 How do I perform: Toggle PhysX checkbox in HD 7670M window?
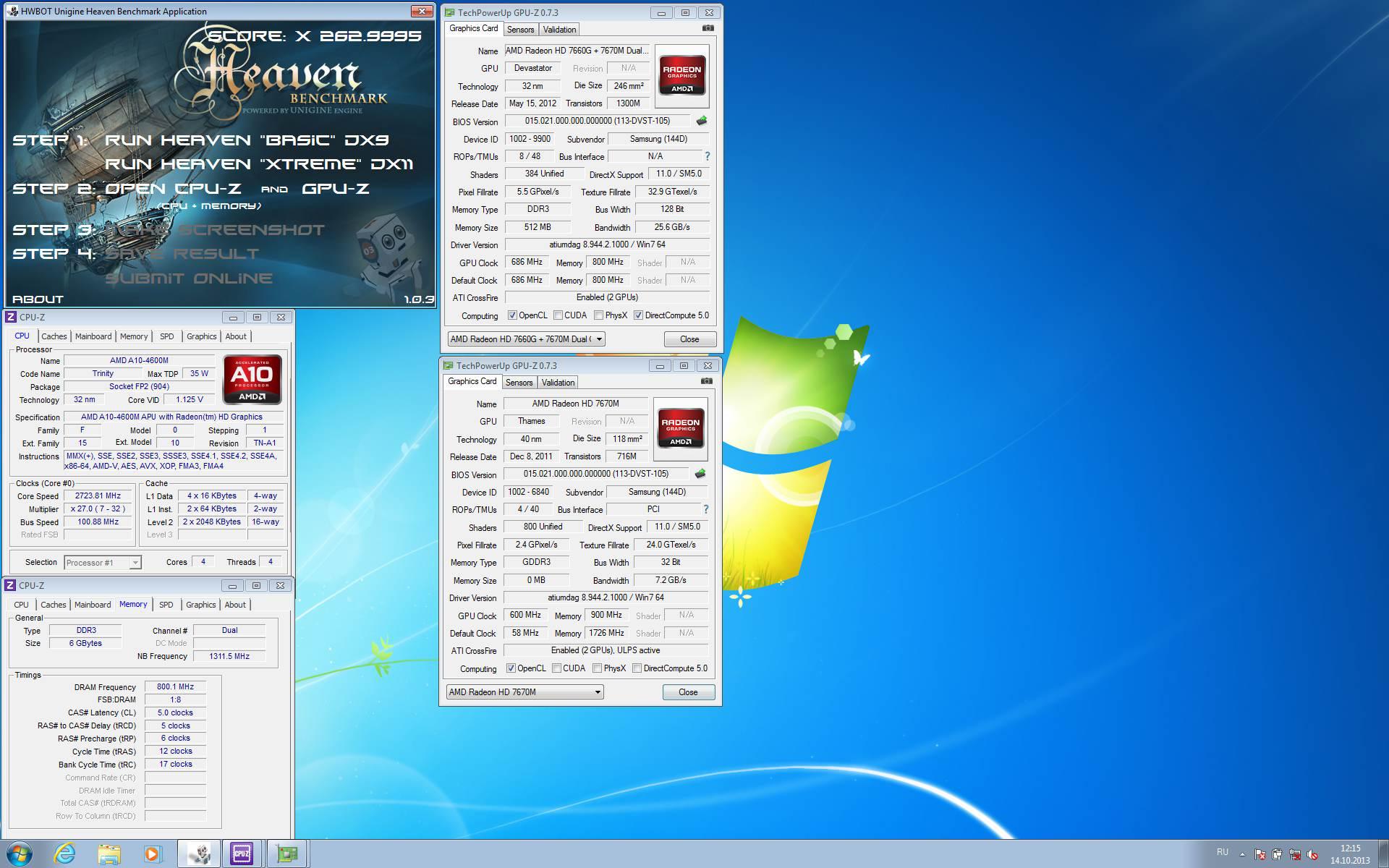(x=597, y=668)
